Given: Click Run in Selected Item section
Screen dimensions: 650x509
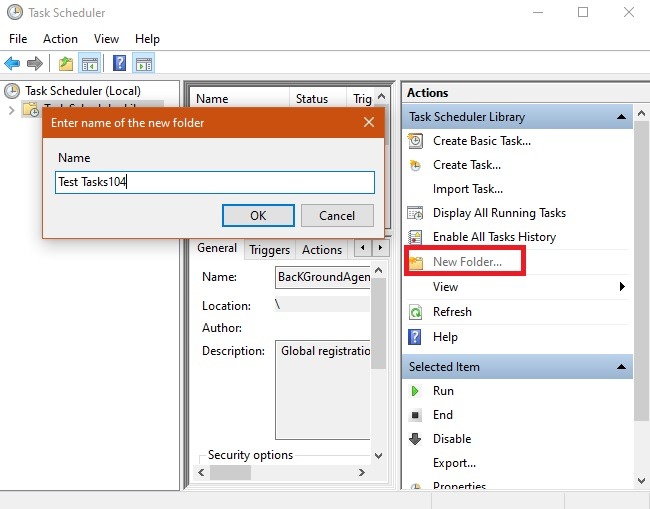Looking at the screenshot, I should (443, 391).
